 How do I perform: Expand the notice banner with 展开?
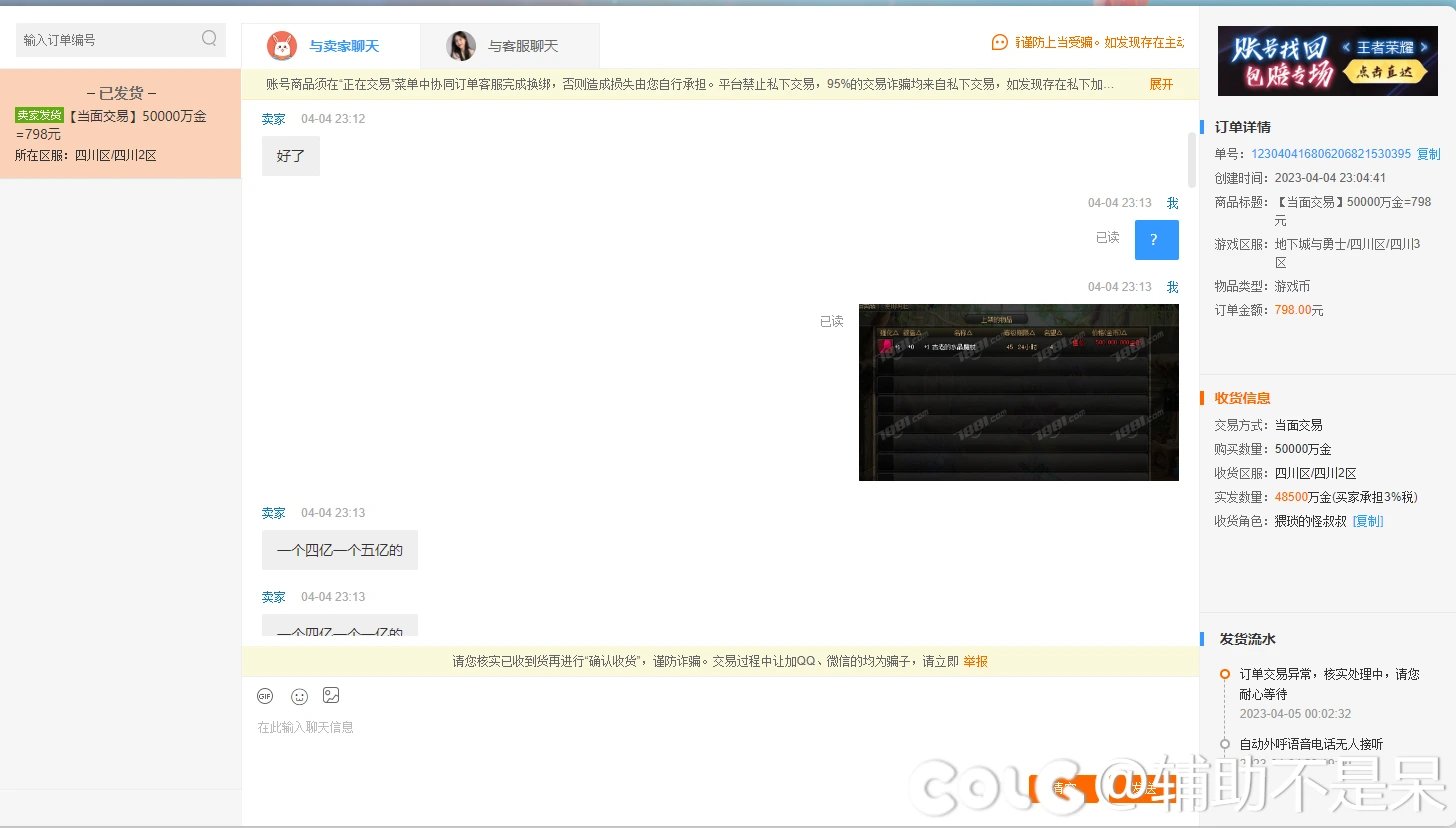[1161, 85]
